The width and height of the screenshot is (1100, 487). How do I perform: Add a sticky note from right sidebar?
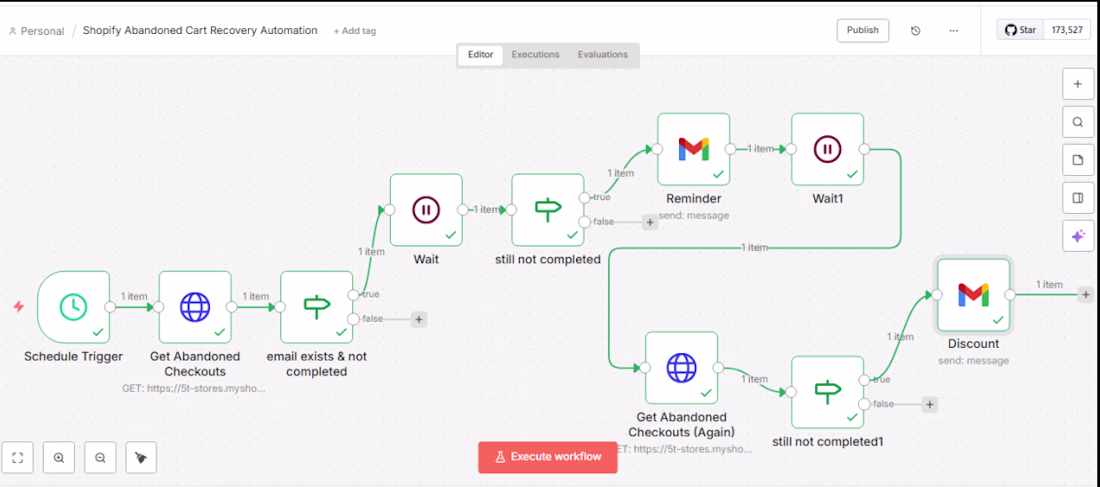pos(1078,160)
